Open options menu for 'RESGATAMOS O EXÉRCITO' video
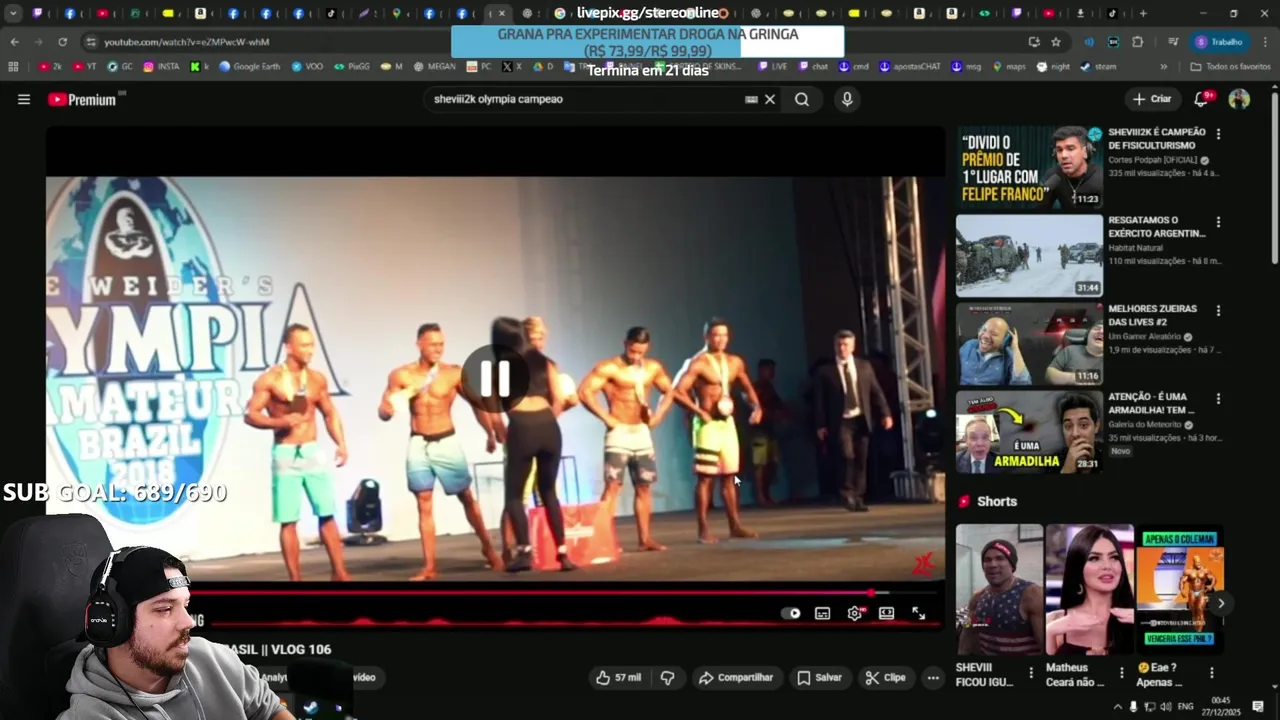 [x=1218, y=222]
